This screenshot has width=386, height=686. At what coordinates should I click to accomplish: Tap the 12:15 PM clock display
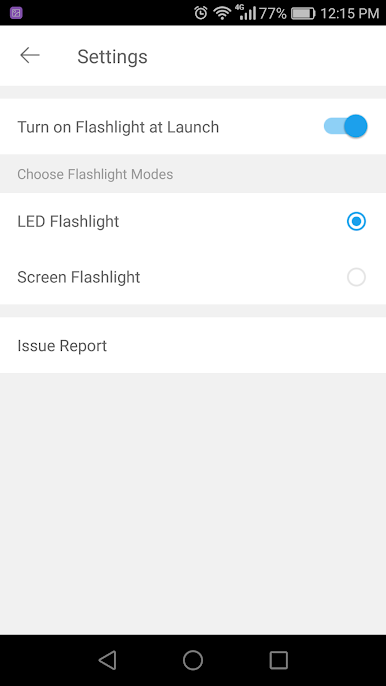tap(350, 13)
